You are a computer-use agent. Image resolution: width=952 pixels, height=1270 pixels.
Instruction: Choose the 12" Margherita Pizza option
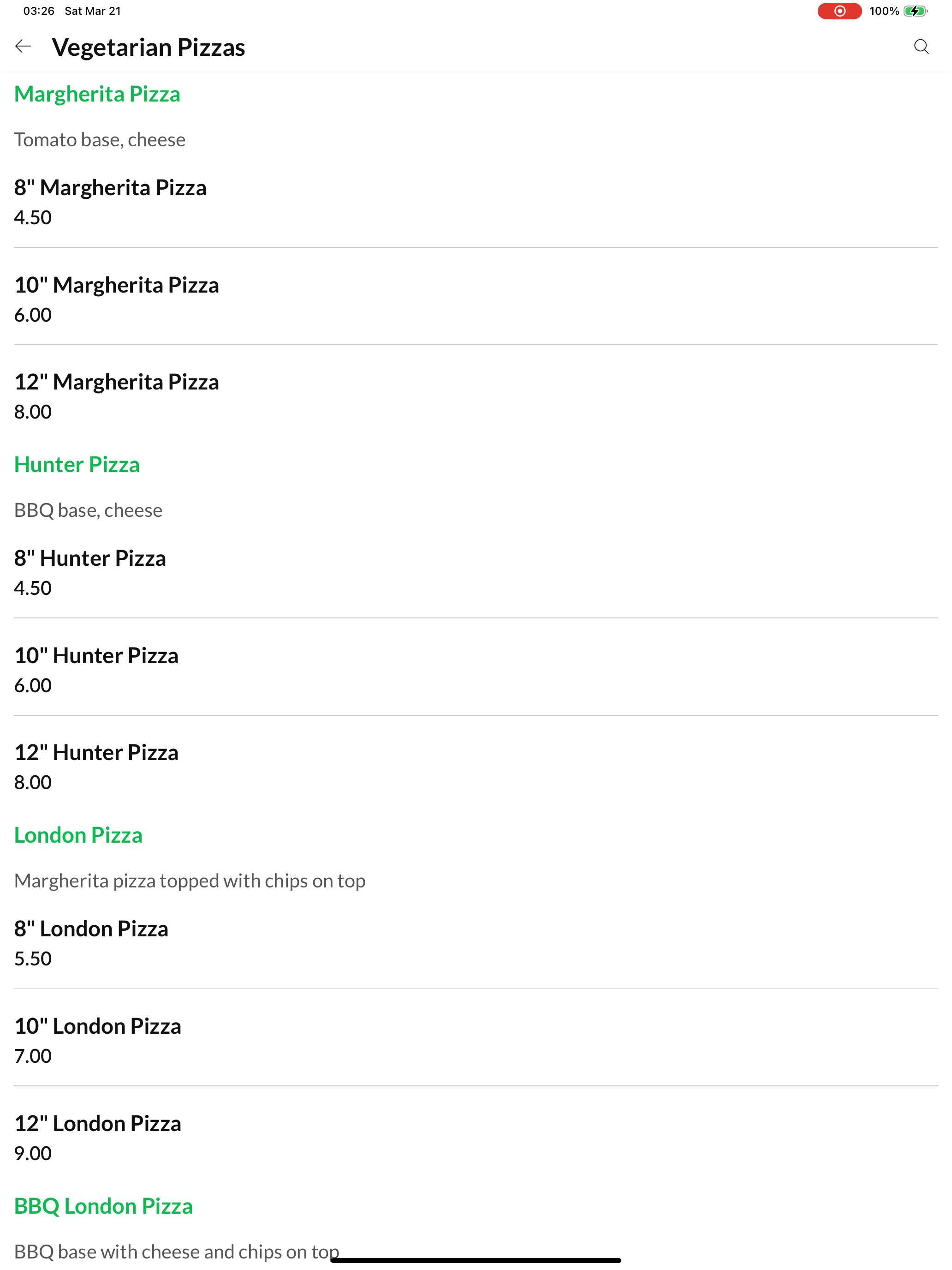click(x=476, y=396)
